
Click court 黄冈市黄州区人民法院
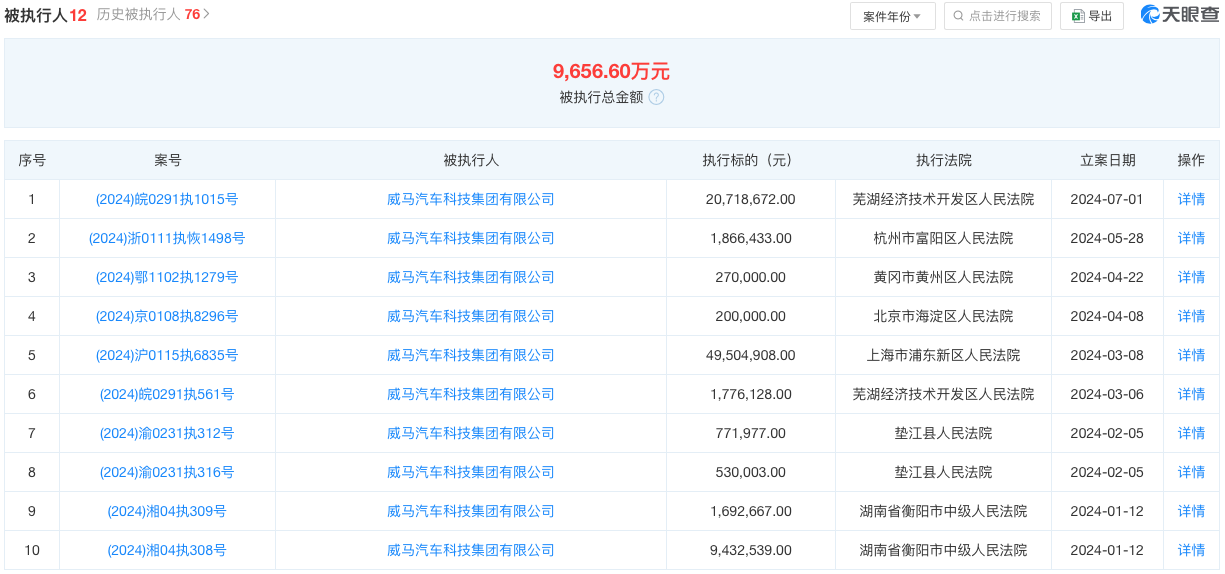(943, 277)
